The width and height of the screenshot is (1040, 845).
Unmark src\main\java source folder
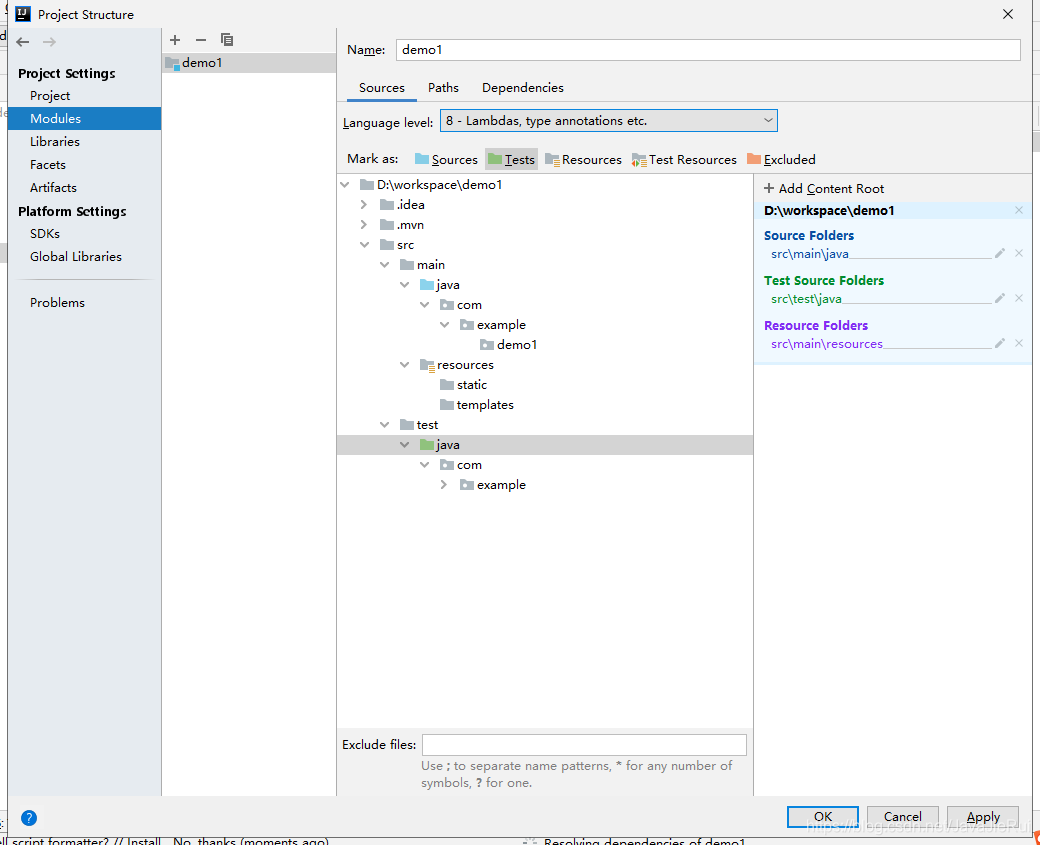[1019, 253]
